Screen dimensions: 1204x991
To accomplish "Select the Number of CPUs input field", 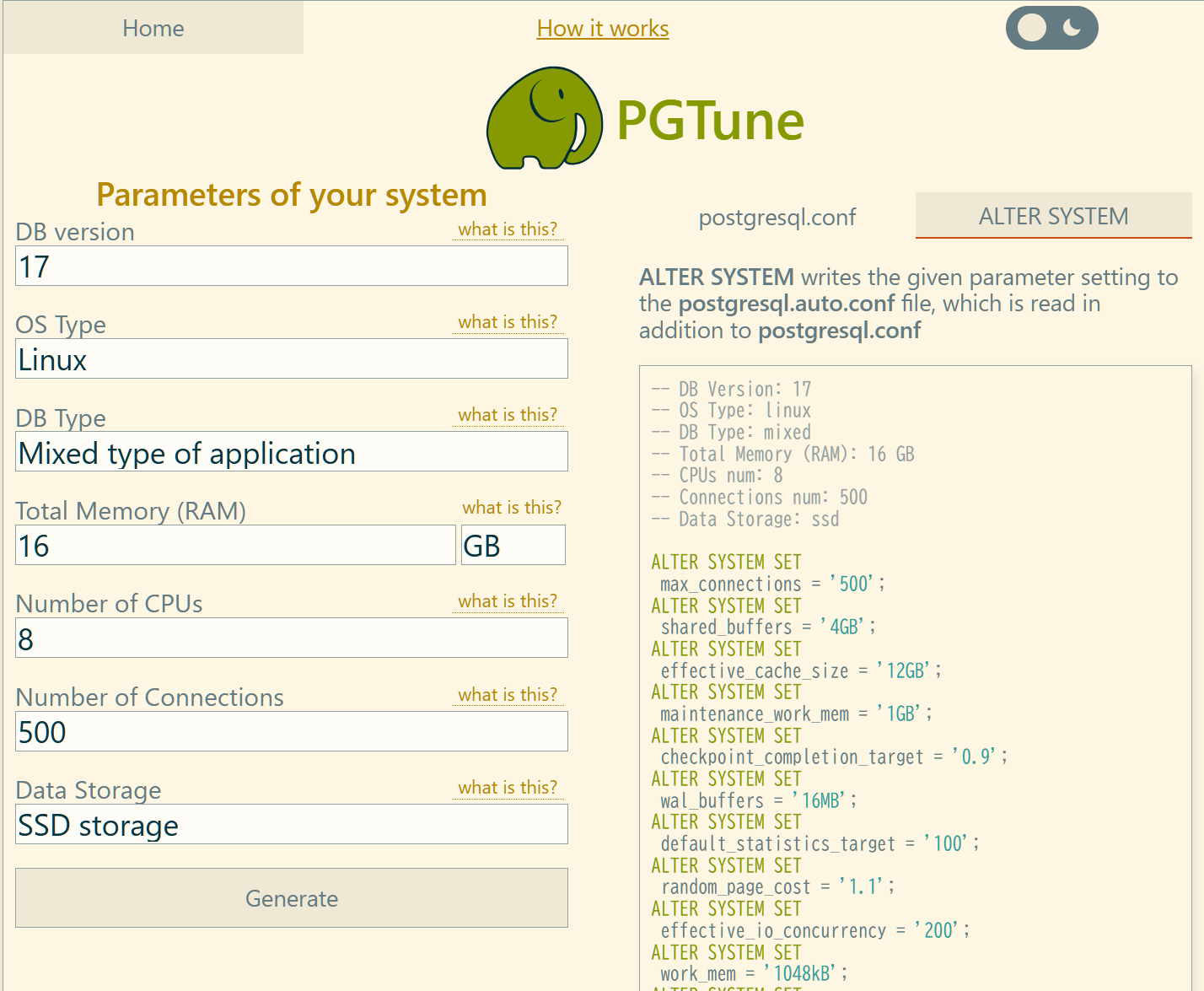I will click(291, 638).
